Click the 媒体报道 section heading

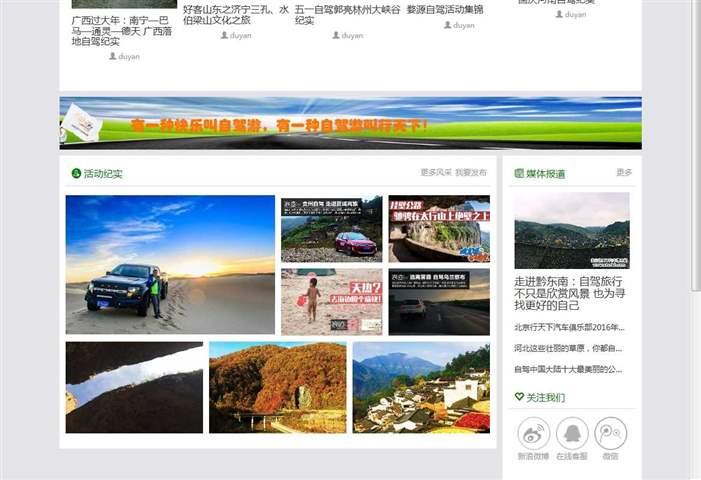point(545,173)
